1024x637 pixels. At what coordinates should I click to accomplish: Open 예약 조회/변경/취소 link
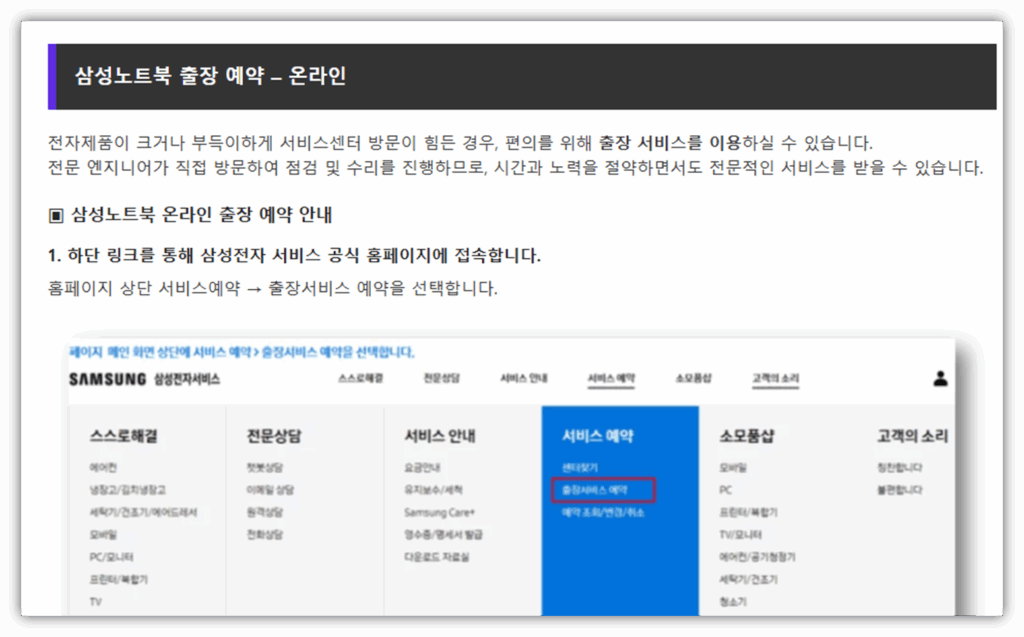tap(602, 512)
